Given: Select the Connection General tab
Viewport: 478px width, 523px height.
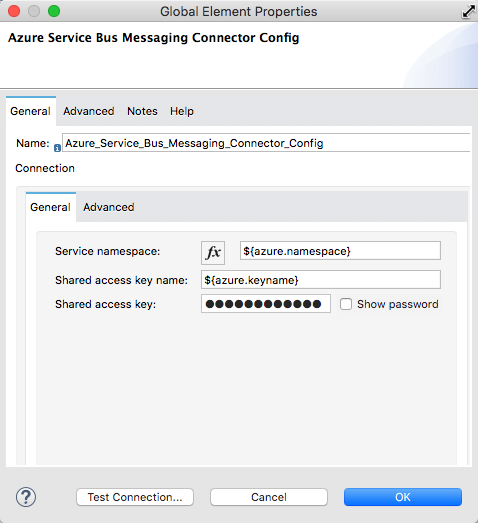Looking at the screenshot, I should point(51,207).
